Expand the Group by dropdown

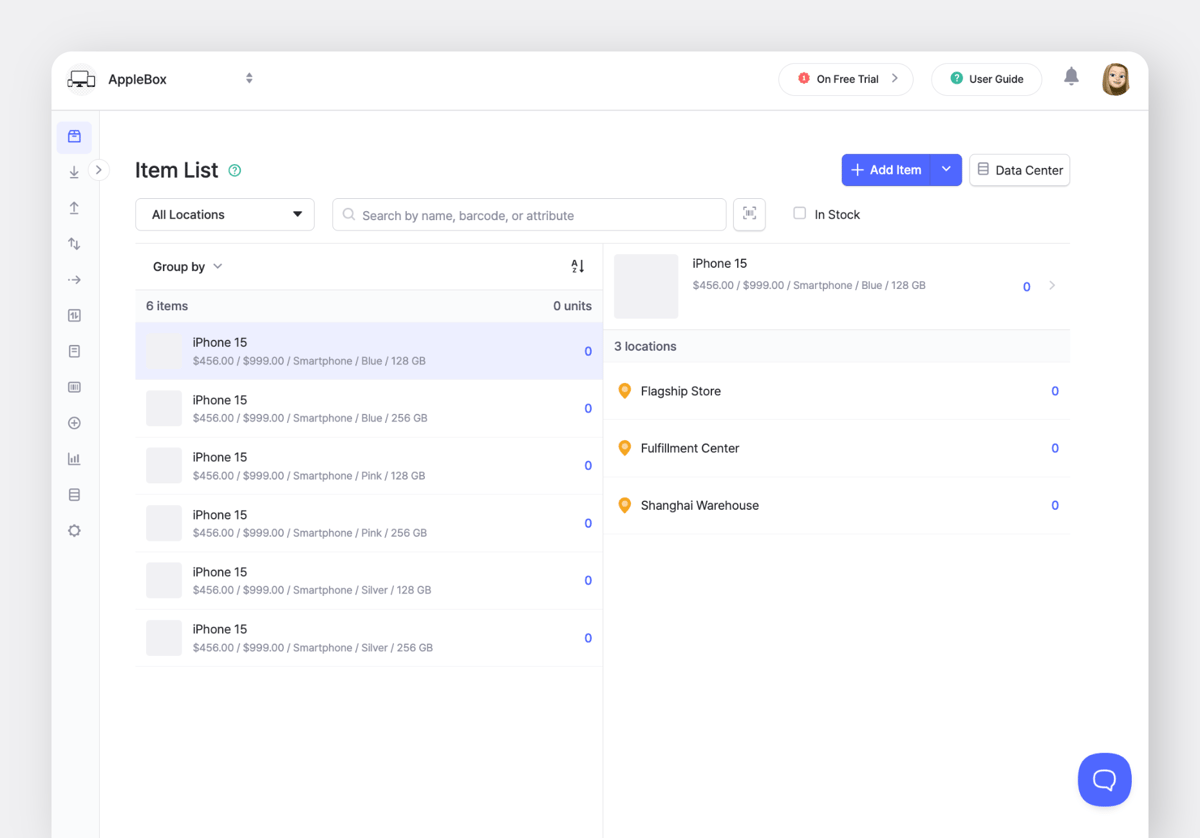[x=187, y=267]
